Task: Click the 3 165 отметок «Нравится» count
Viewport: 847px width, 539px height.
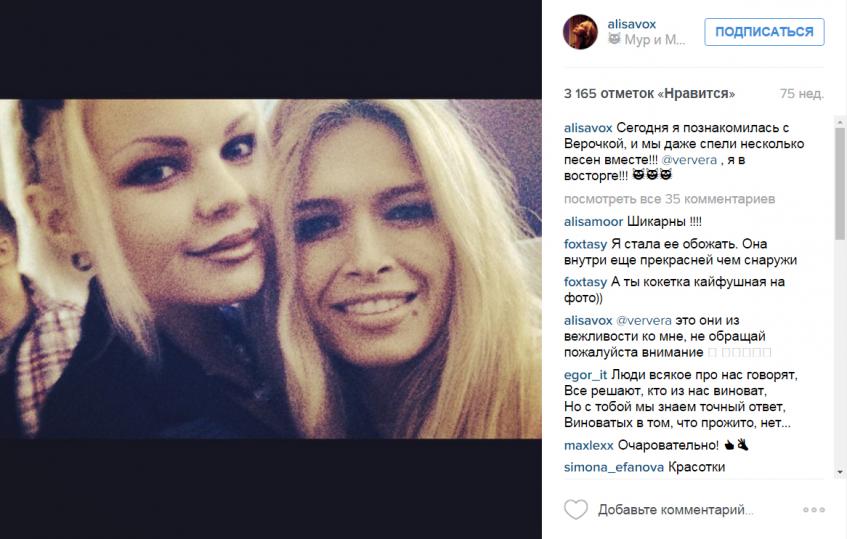Action: click(x=649, y=93)
